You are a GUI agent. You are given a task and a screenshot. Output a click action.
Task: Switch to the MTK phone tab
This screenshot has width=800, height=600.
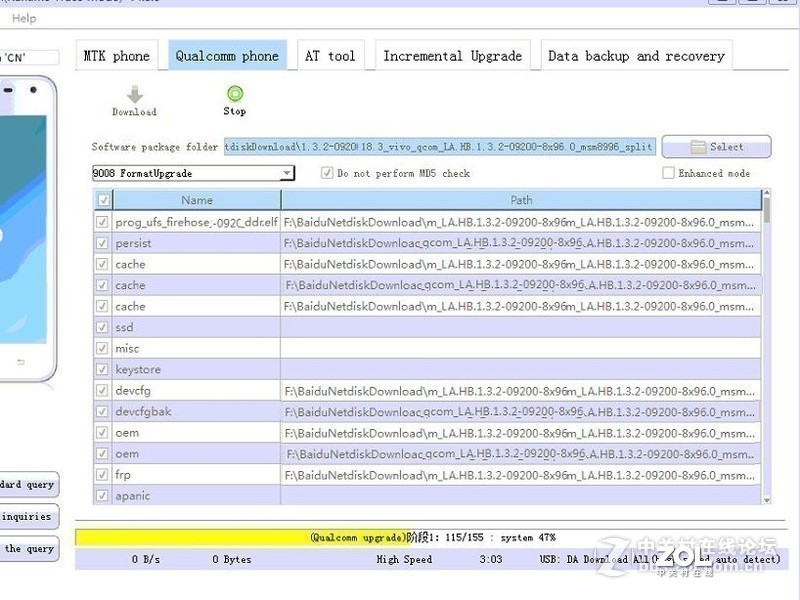[117, 56]
